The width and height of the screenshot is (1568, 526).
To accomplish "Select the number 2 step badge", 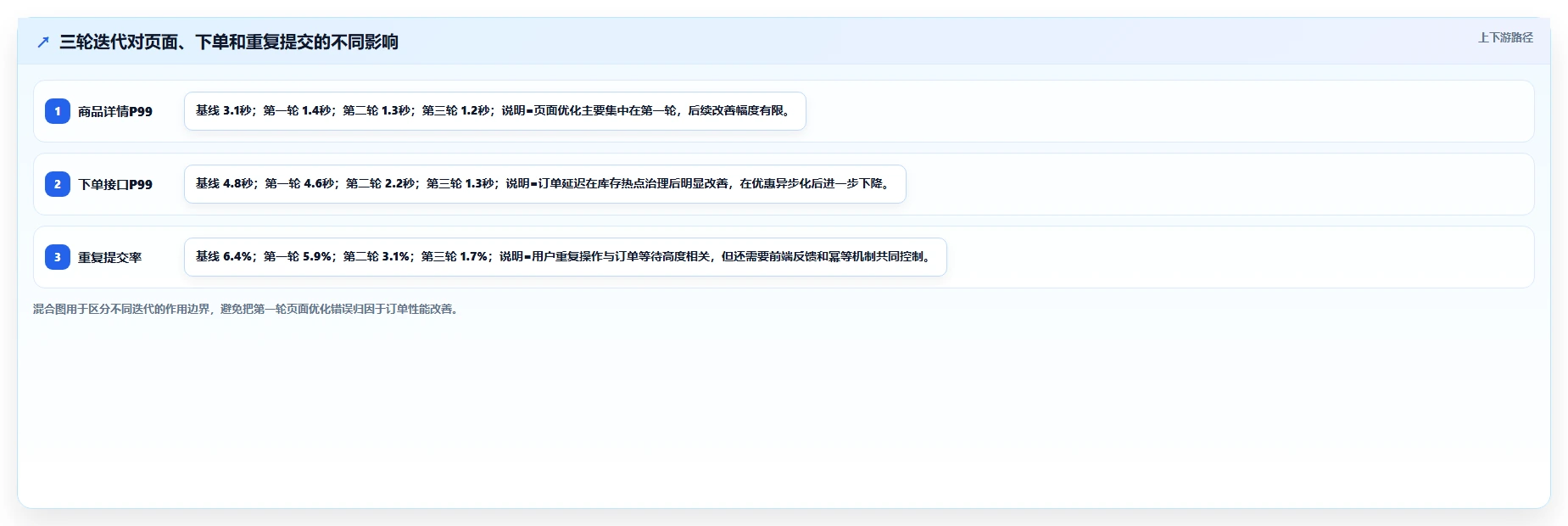I will pyautogui.click(x=58, y=184).
